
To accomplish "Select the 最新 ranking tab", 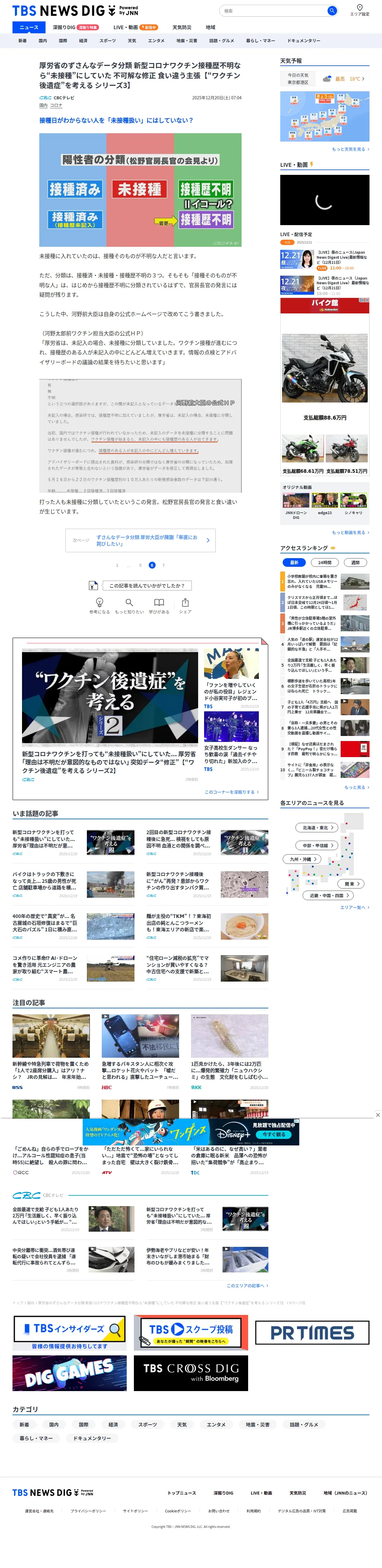I will pyautogui.click(x=294, y=562).
